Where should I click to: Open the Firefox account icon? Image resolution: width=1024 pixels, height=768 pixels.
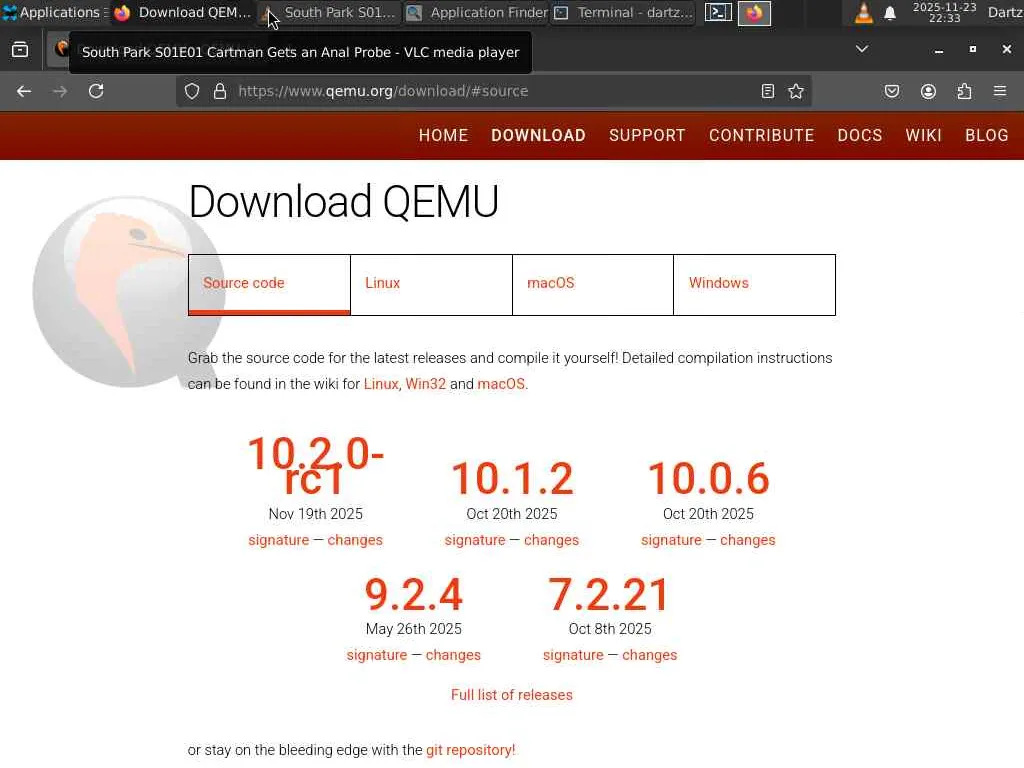[x=928, y=91]
